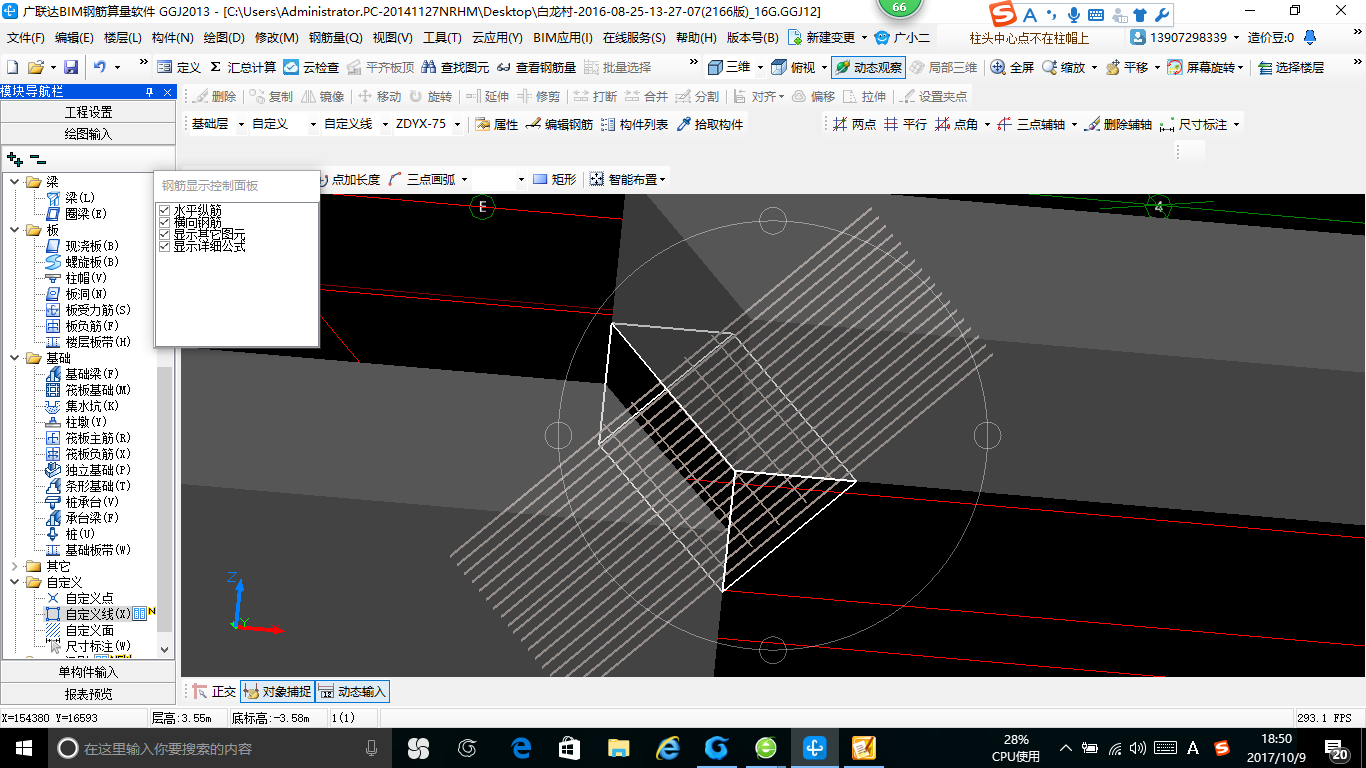Screen dimensions: 1366x768
Task: Select 自定义线(X) in tree
Action: [x=97, y=614]
